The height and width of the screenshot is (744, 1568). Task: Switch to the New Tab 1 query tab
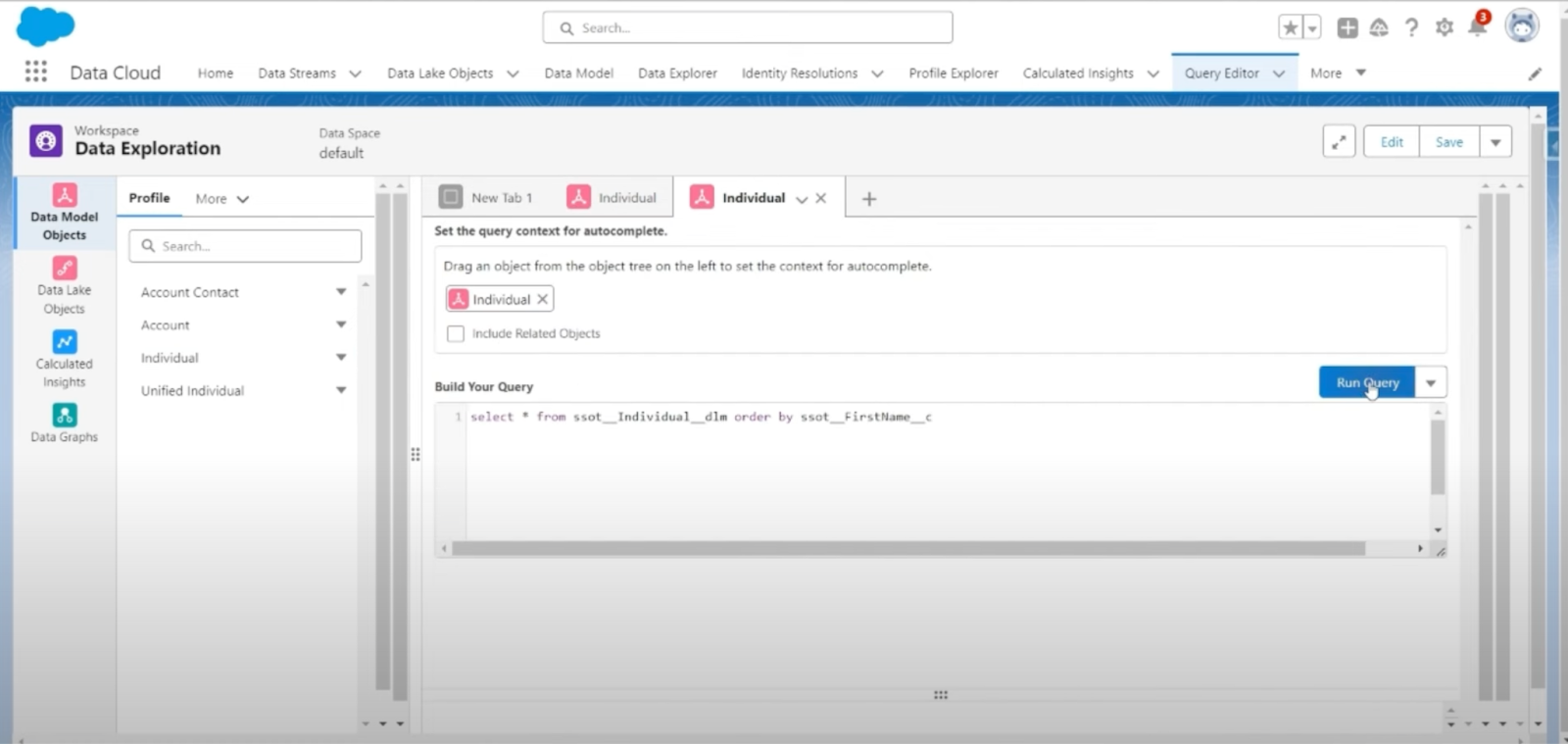click(x=486, y=198)
